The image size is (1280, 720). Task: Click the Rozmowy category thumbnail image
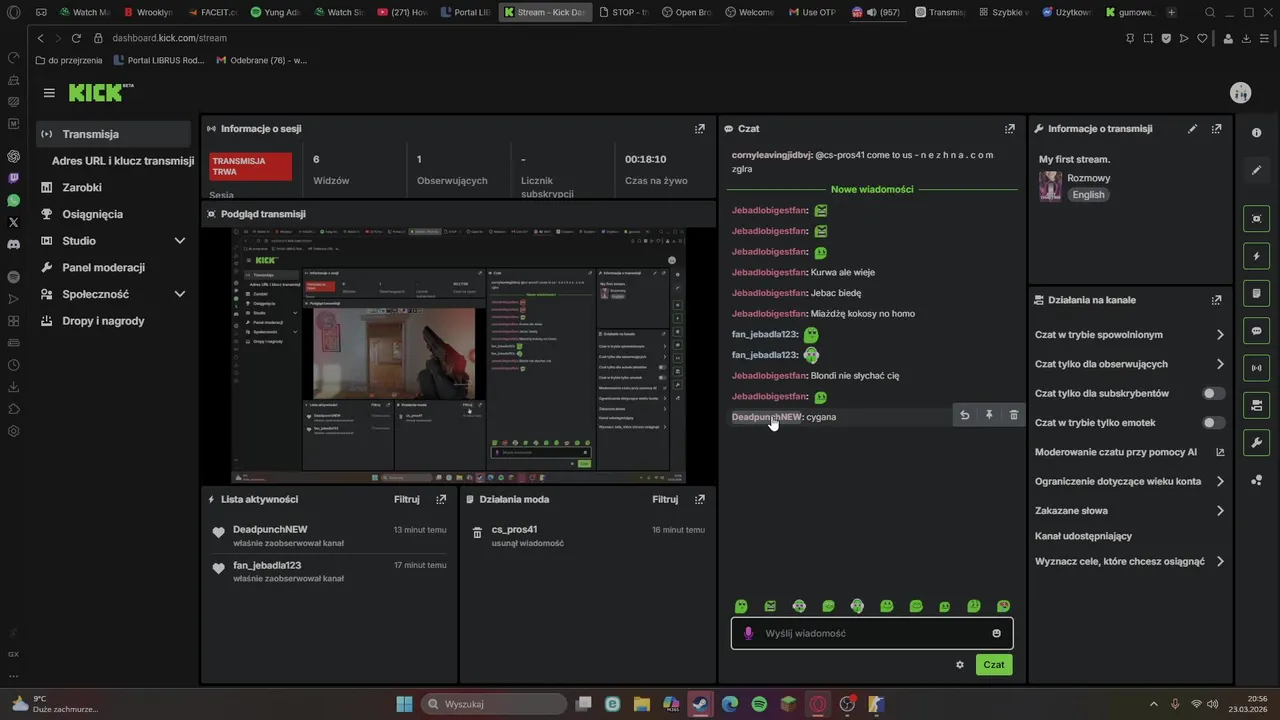(1050, 186)
